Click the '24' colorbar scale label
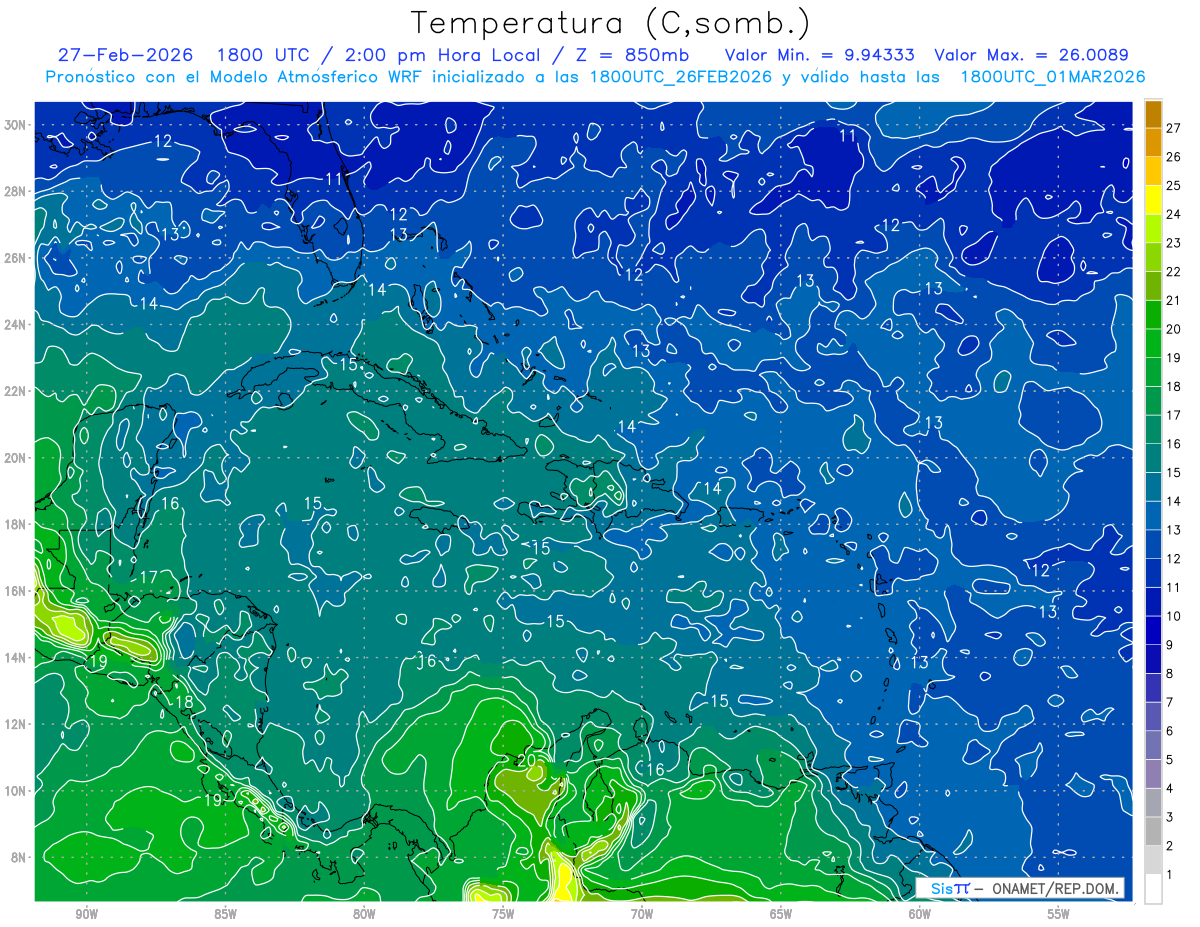Viewport: 1200px width, 927px height. [1174, 213]
